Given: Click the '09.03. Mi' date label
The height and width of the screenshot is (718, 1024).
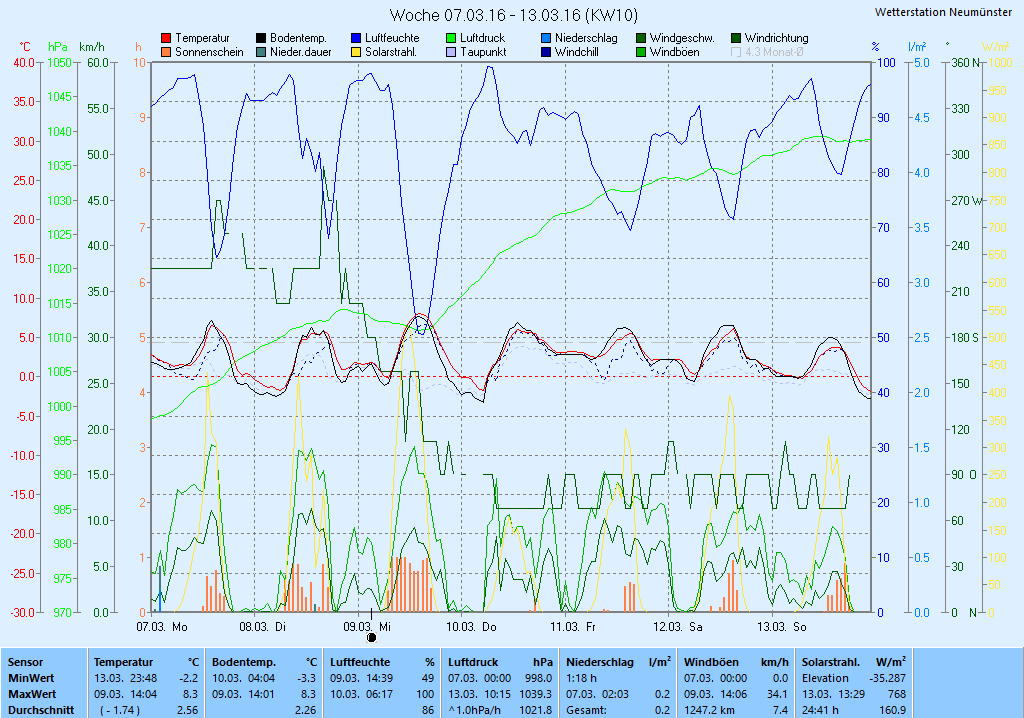Looking at the screenshot, I should tap(367, 627).
